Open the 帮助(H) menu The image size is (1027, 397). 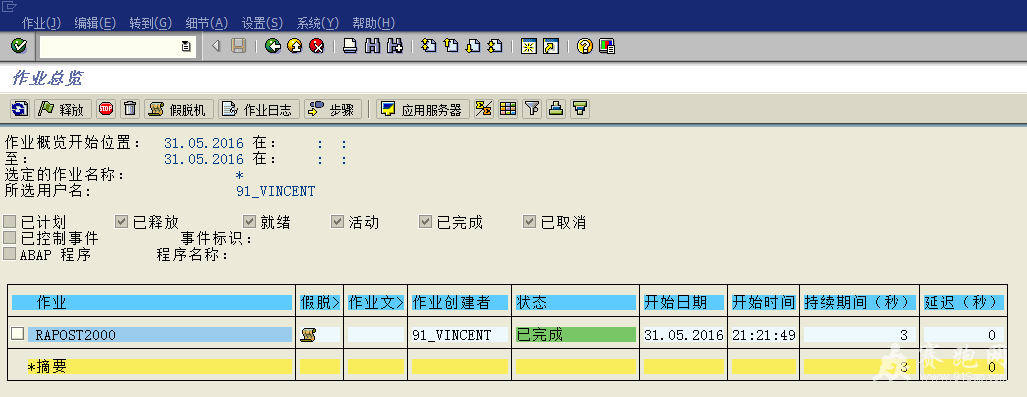(x=373, y=23)
